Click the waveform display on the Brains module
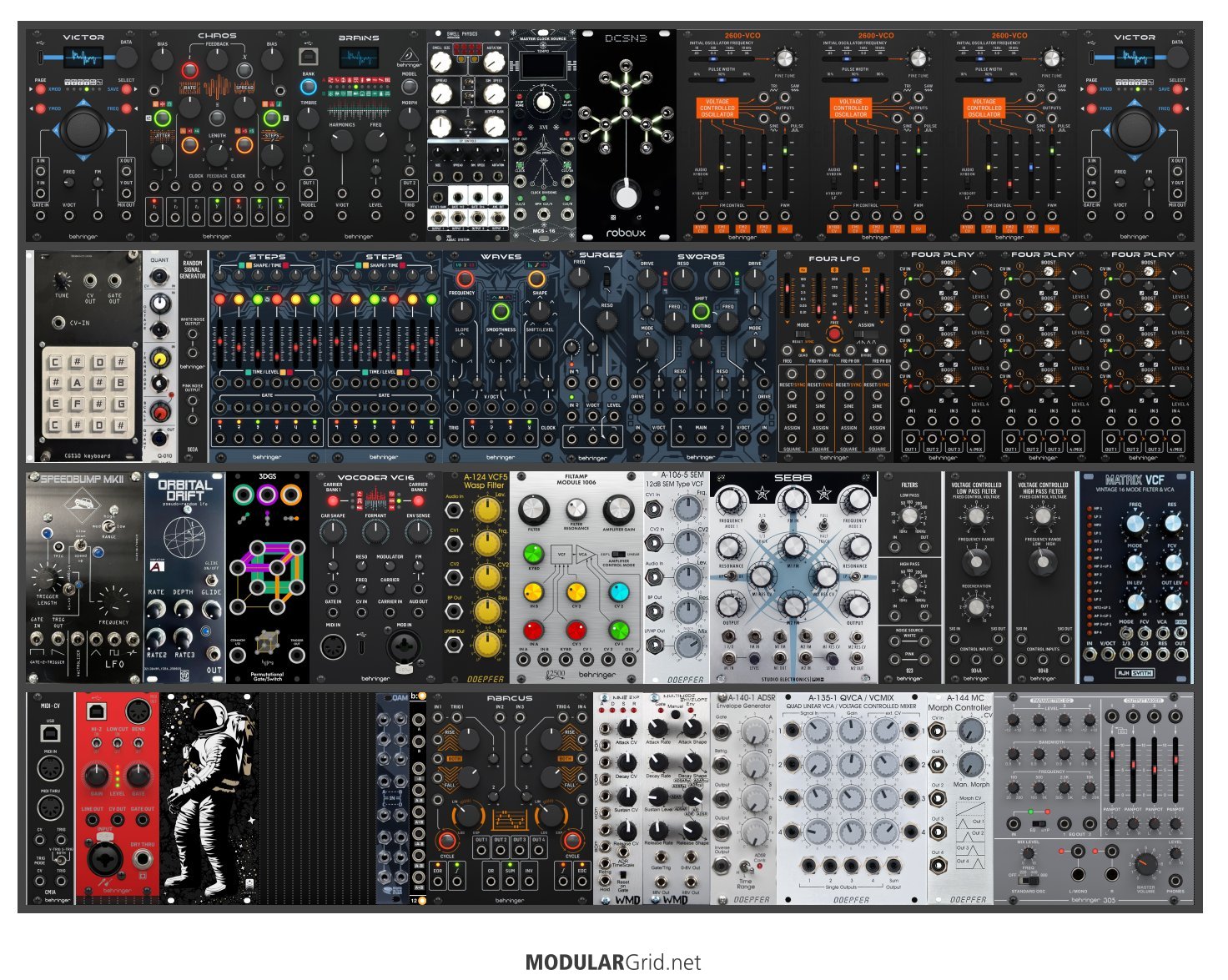 [358, 58]
